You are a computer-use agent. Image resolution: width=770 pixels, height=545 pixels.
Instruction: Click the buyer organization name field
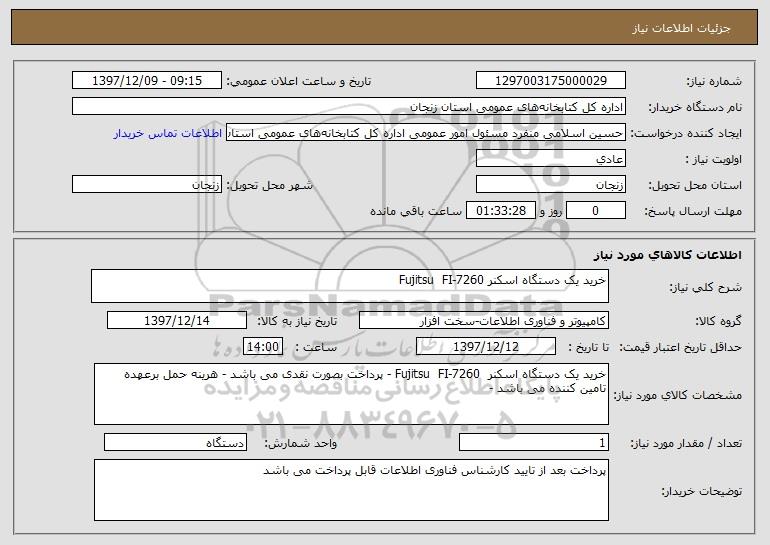349,106
